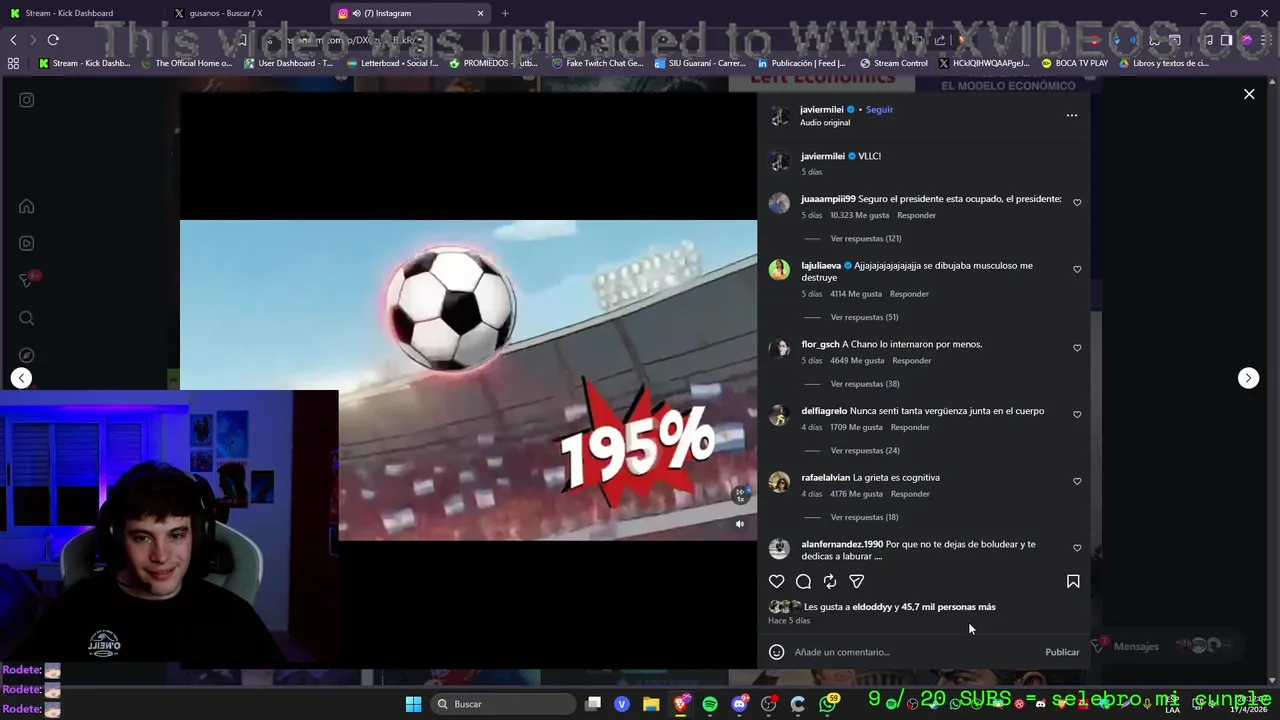Click Seguir to follow javiermilei
Screen dimensions: 1280x720
(x=880, y=110)
